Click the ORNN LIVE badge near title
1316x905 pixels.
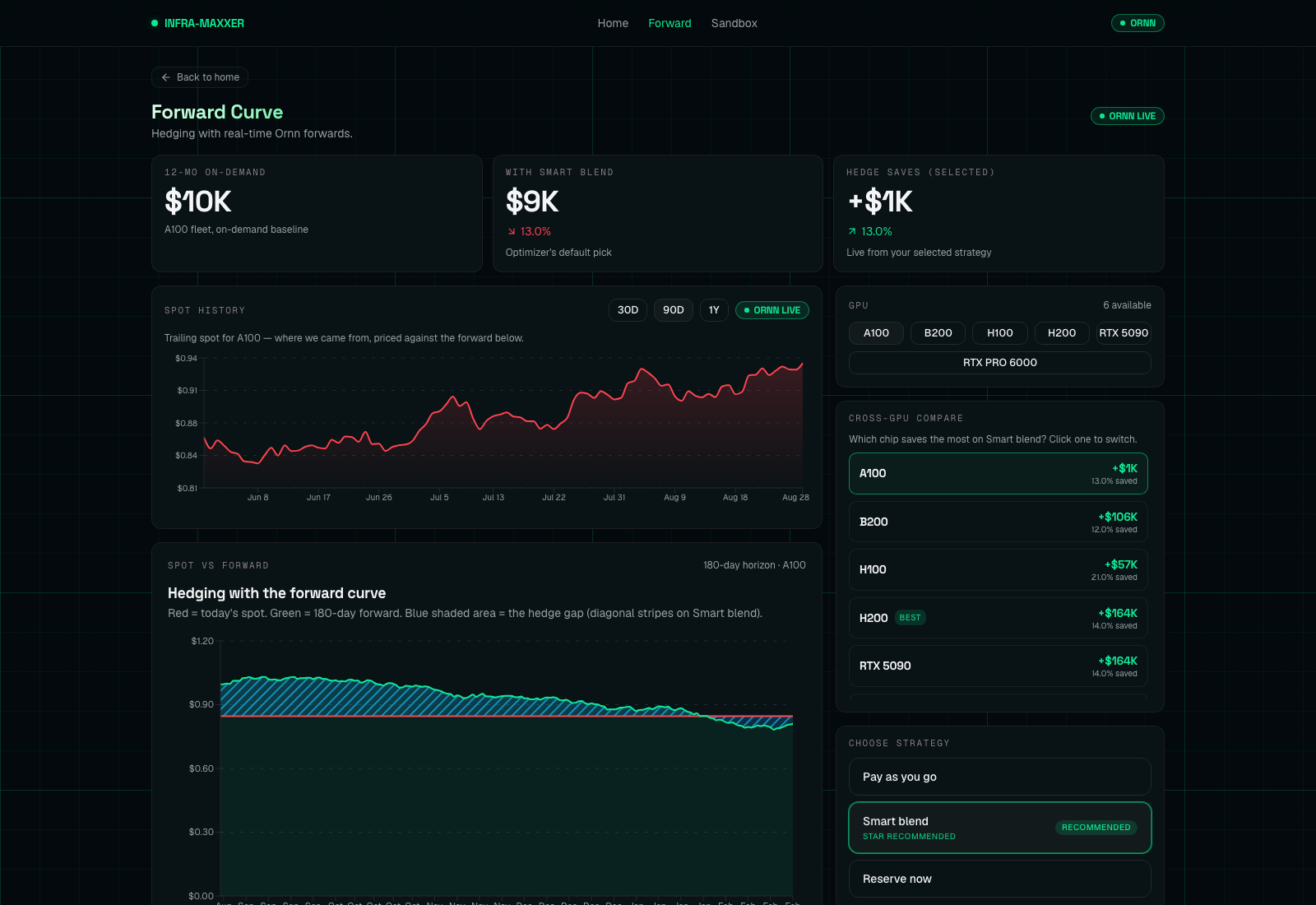click(1127, 116)
